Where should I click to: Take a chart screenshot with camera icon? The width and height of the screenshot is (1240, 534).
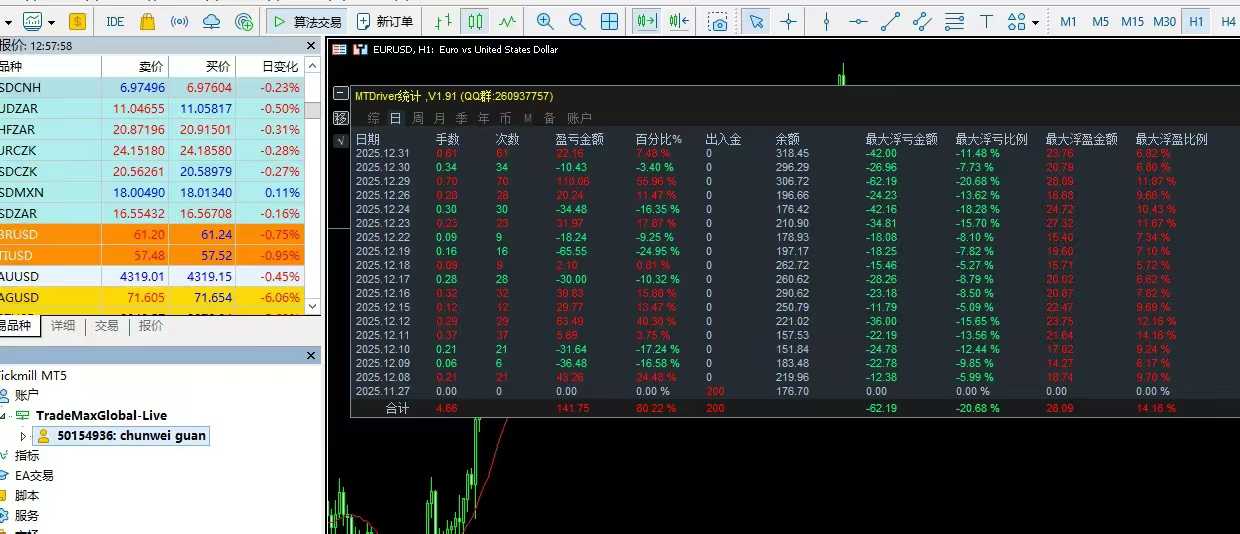pos(718,21)
